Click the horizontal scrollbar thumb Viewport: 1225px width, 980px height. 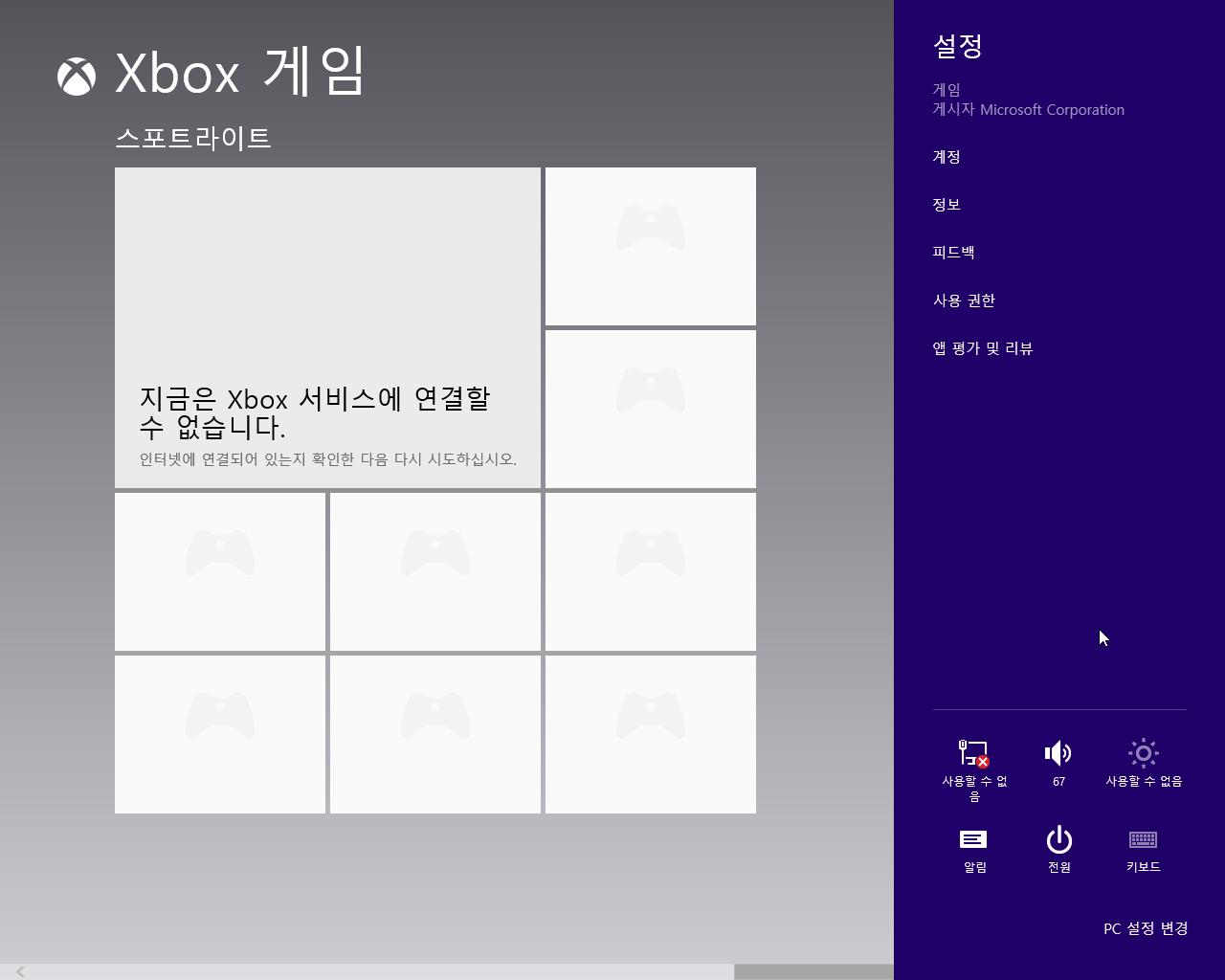point(813,971)
